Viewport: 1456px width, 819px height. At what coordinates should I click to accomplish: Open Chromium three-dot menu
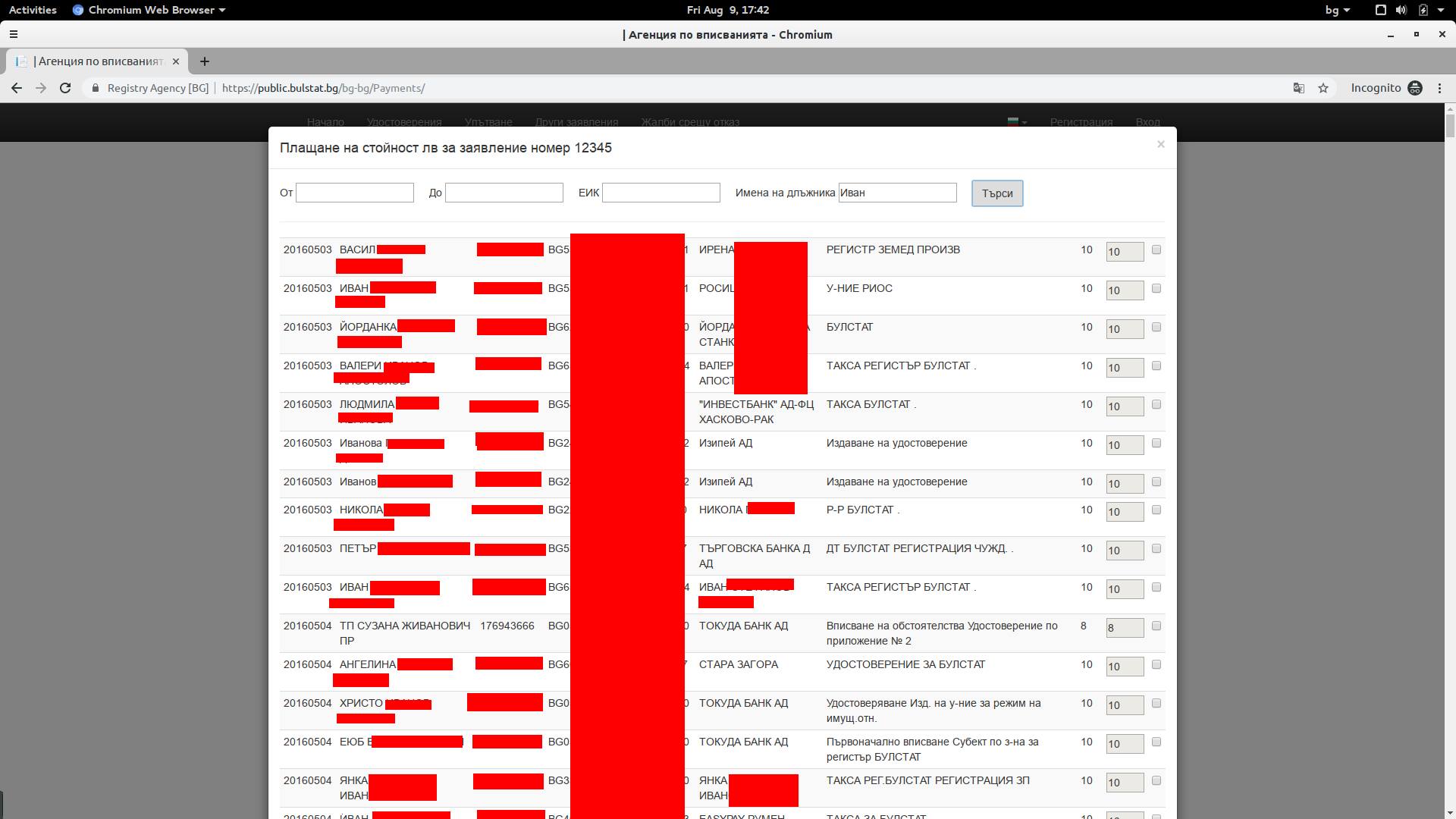(1440, 88)
